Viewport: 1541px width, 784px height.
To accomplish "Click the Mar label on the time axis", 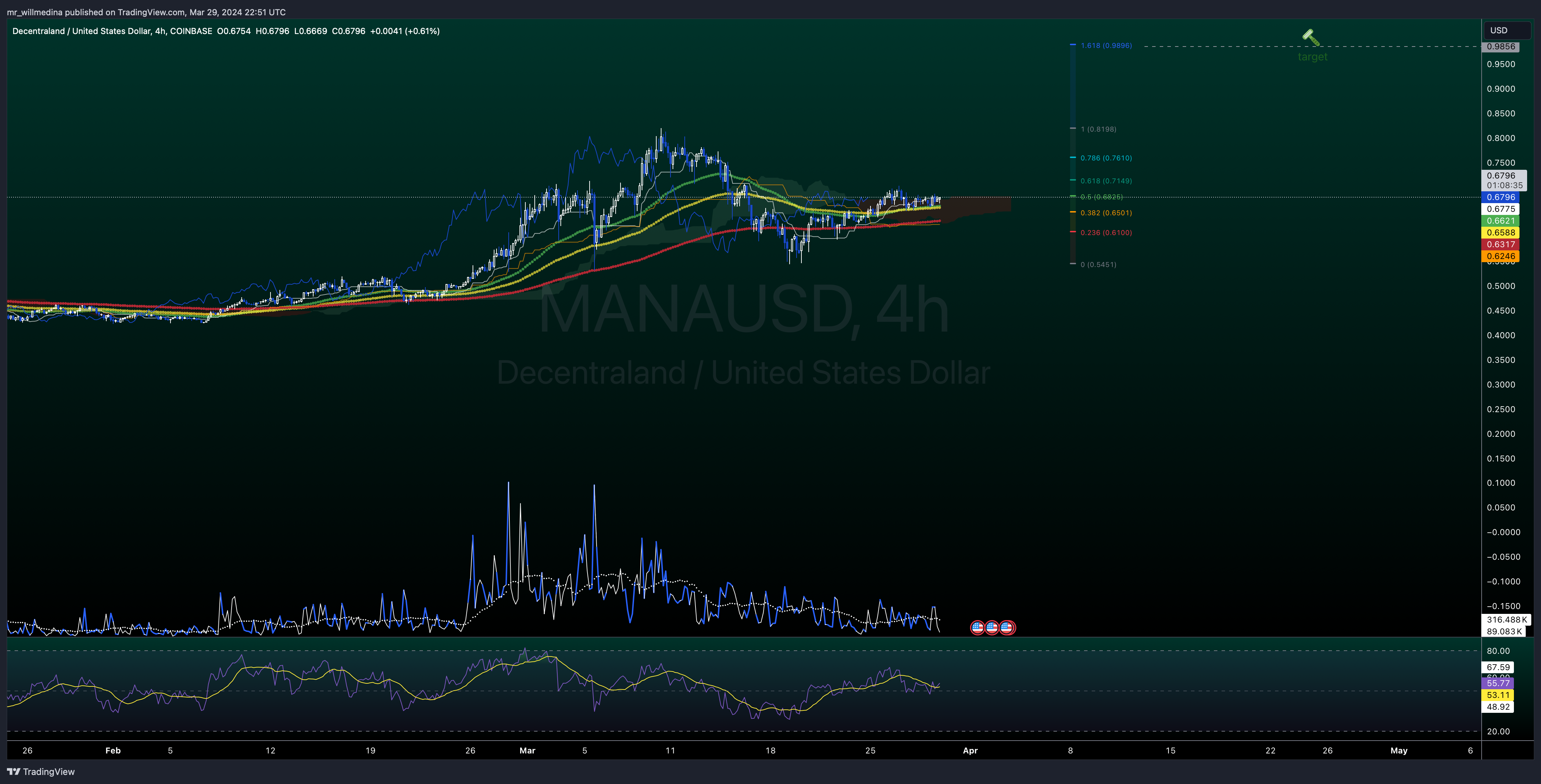I will [x=527, y=751].
